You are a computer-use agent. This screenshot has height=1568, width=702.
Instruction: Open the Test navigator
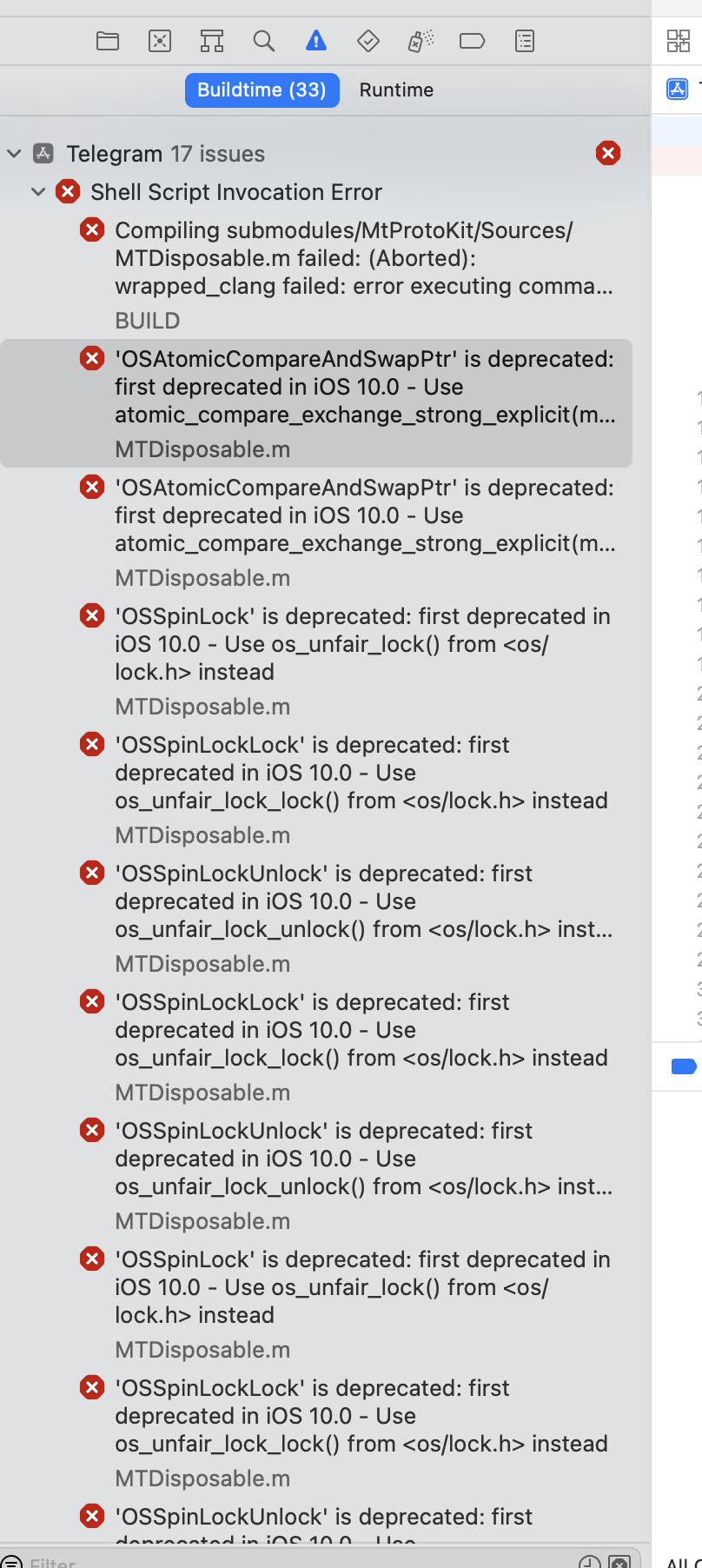pos(368,40)
